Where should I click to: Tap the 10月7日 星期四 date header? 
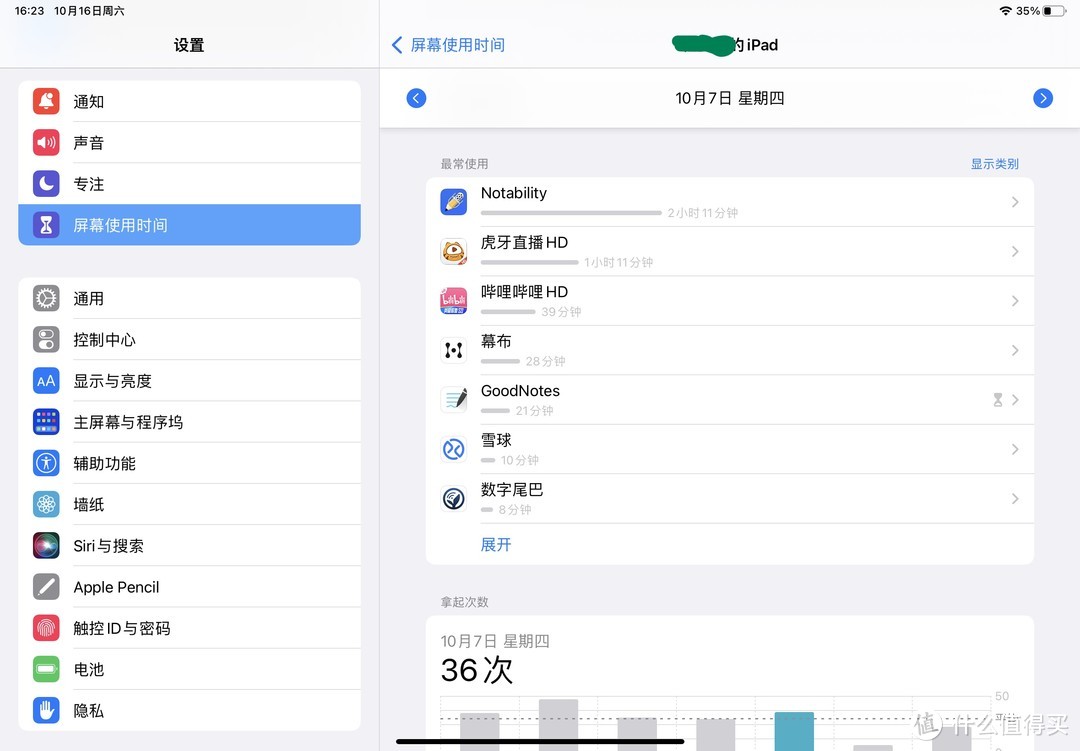(729, 99)
